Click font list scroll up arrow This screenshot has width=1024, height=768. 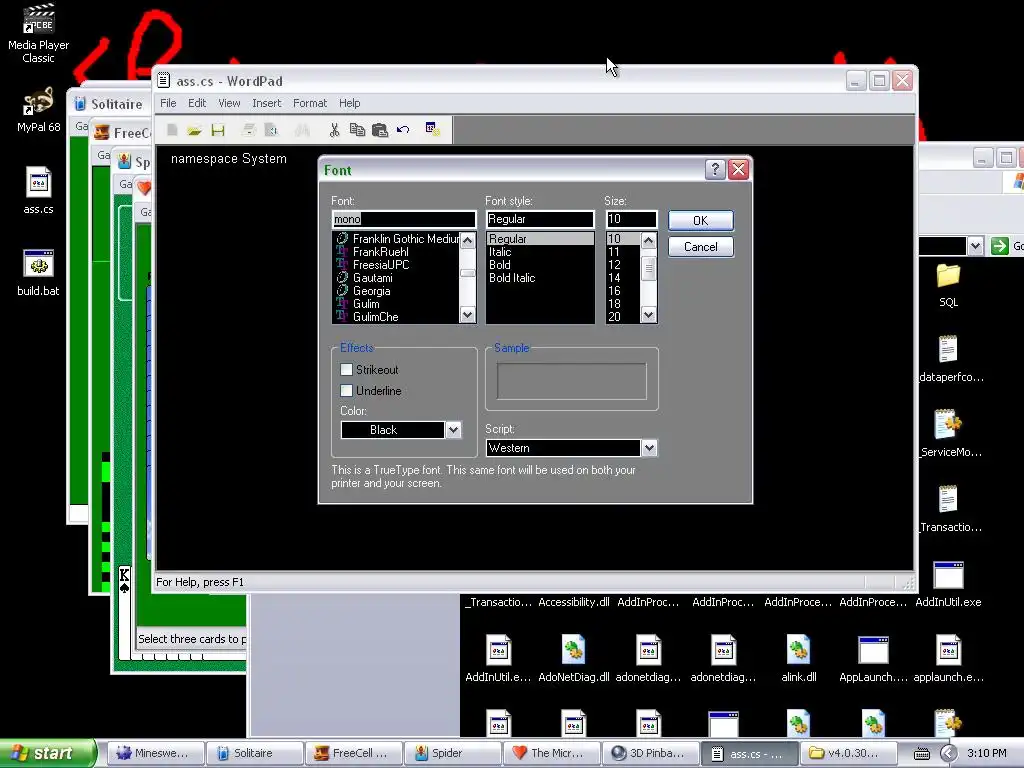[468, 240]
